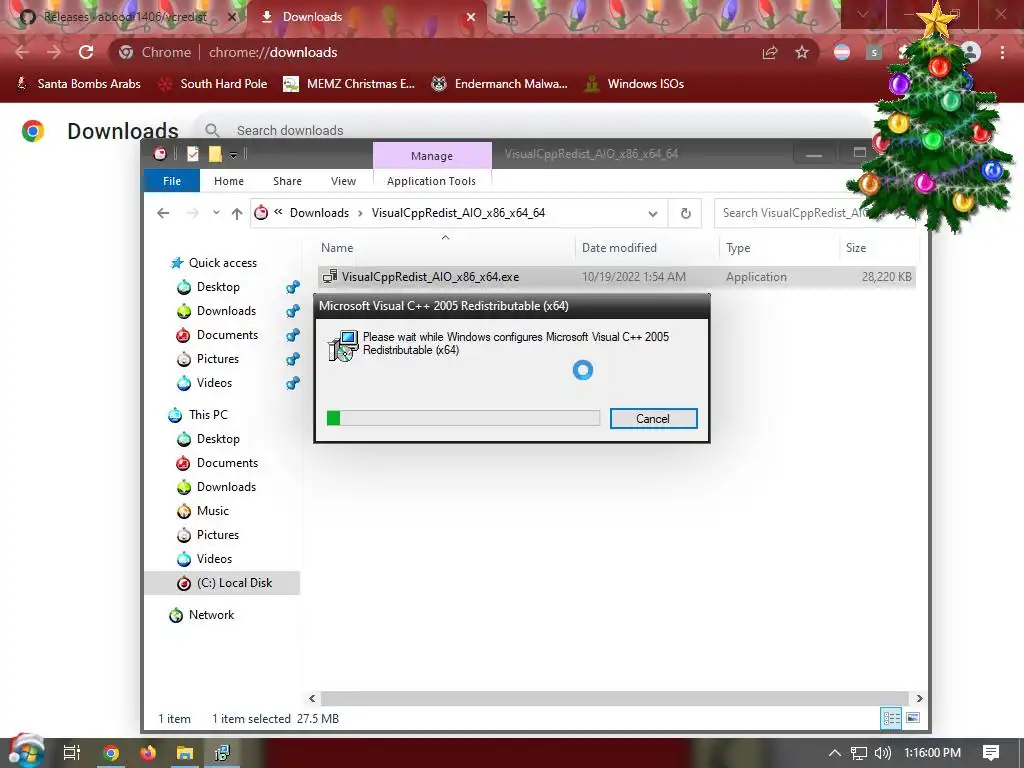Image resolution: width=1024 pixels, height=768 pixels.
Task: Cancel the Visual C++ 2005 installation
Action: point(653,419)
